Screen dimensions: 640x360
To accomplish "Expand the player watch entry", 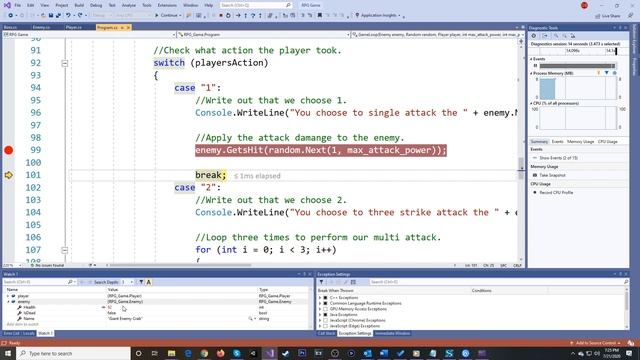I will [8, 296].
